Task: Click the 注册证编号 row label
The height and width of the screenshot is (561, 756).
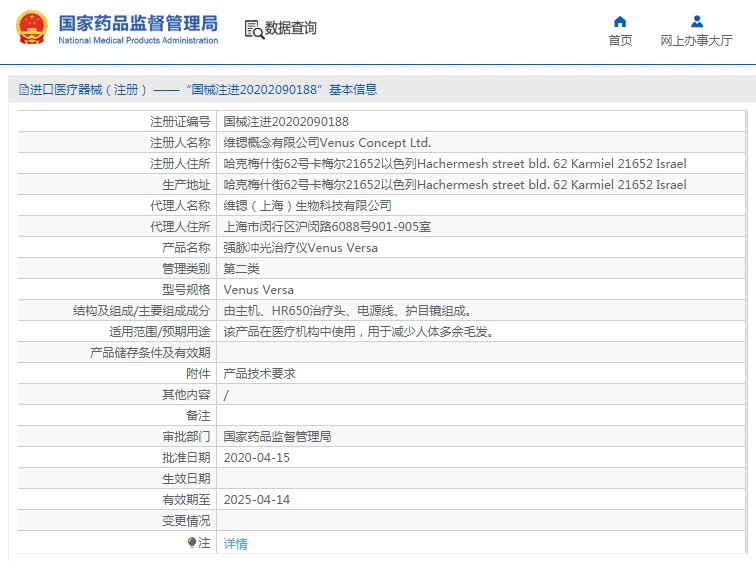Action: point(180,121)
